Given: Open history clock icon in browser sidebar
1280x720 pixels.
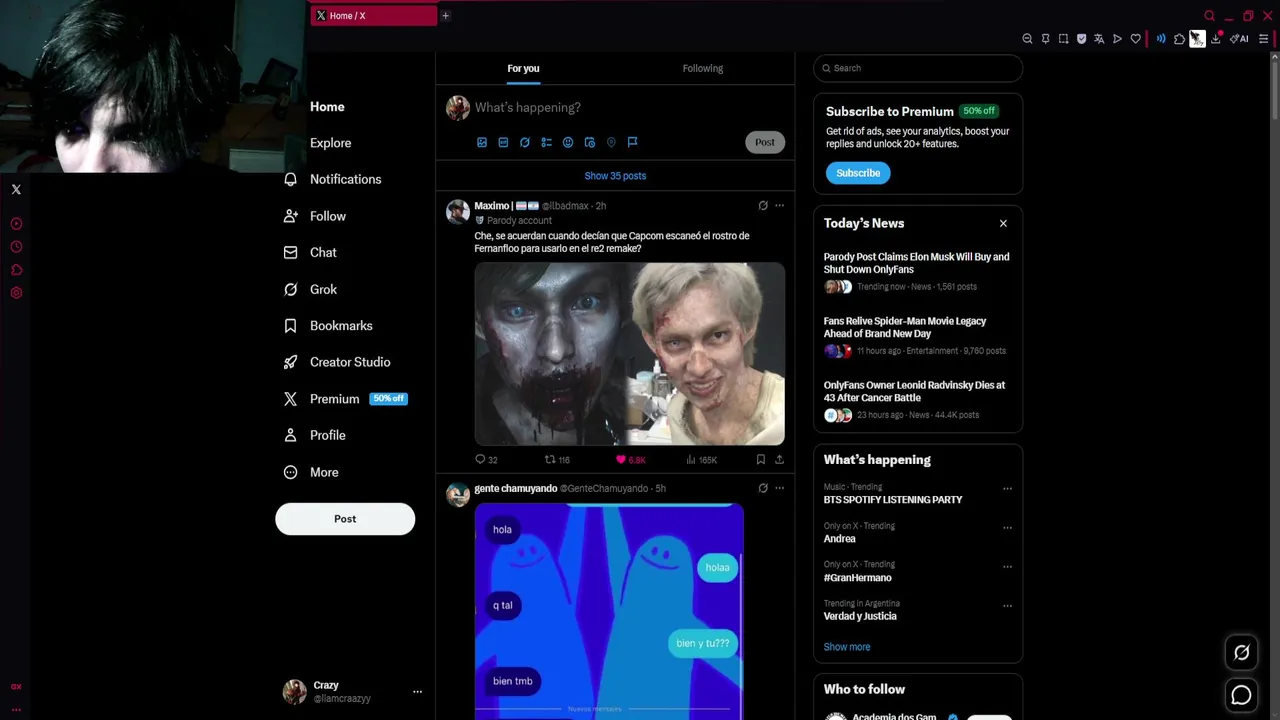Looking at the screenshot, I should point(16,247).
